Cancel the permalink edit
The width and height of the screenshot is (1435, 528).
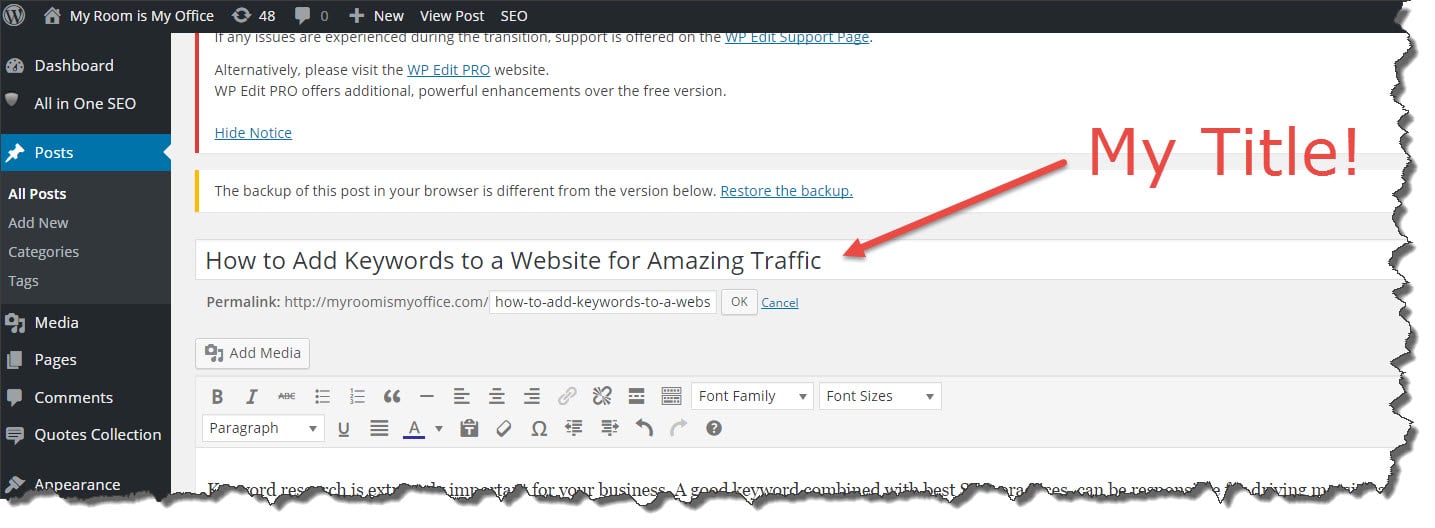click(x=780, y=302)
